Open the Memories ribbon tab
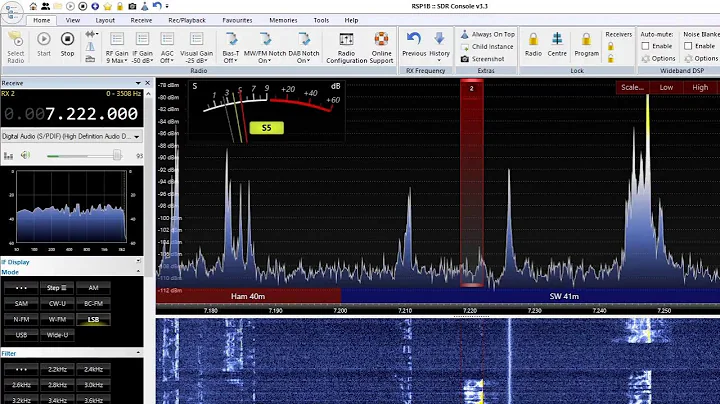The image size is (720, 404). (x=283, y=20)
